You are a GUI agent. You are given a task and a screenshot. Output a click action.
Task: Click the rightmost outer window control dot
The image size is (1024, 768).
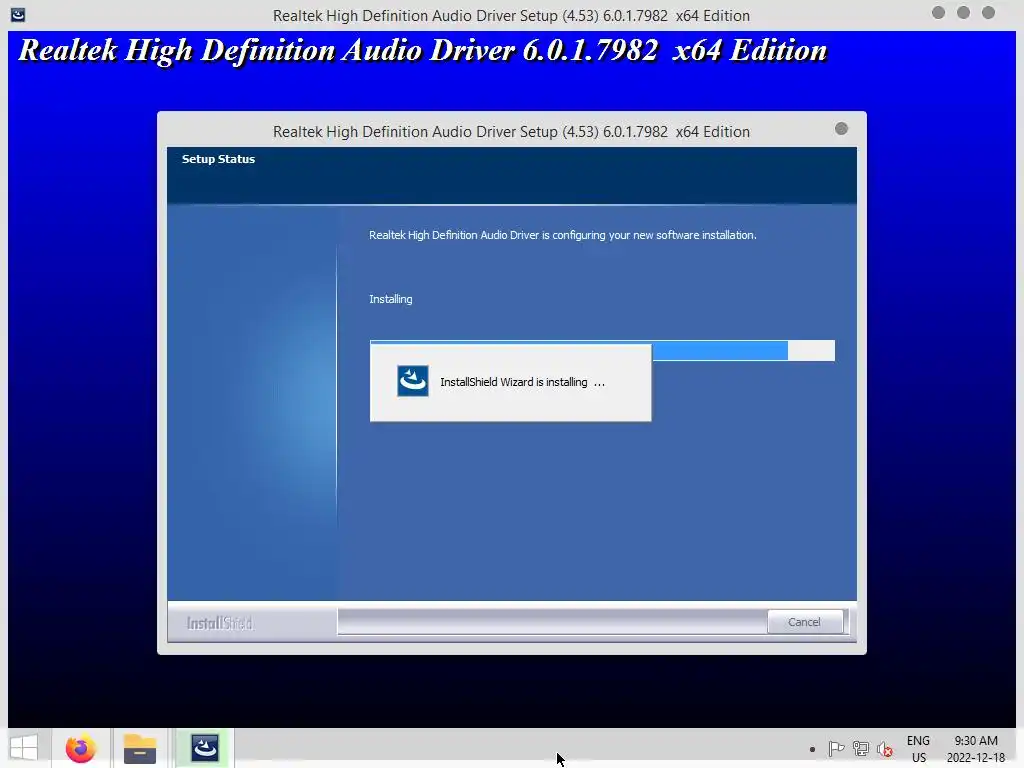tap(988, 12)
